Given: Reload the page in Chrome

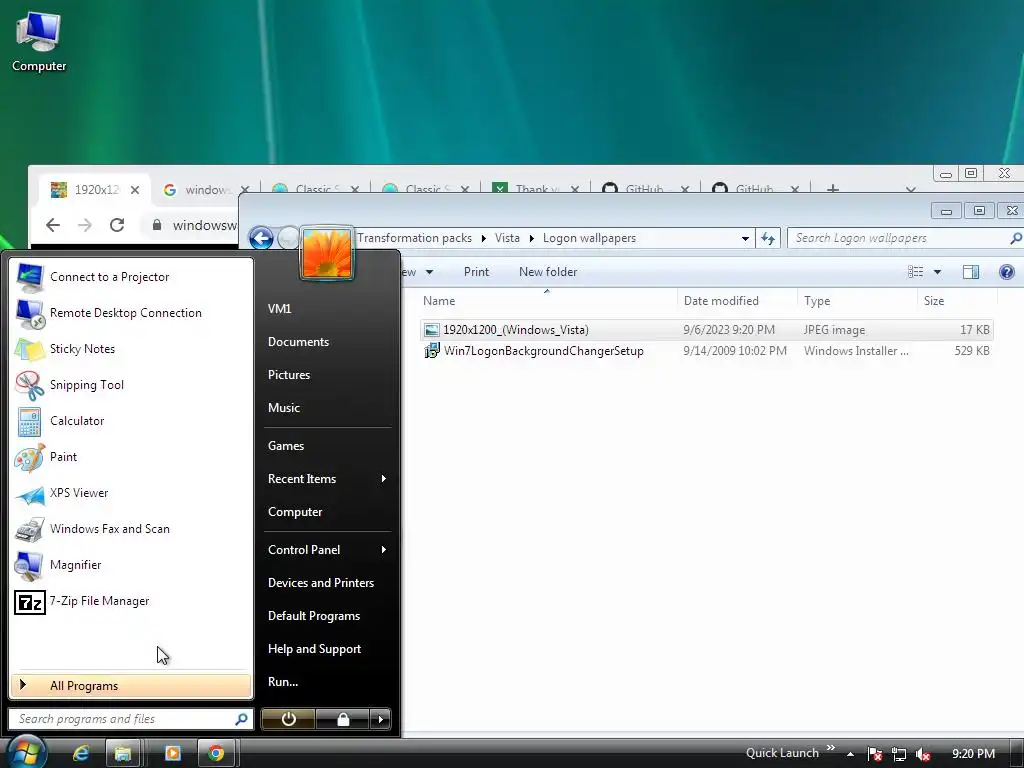Looking at the screenshot, I should [x=117, y=225].
